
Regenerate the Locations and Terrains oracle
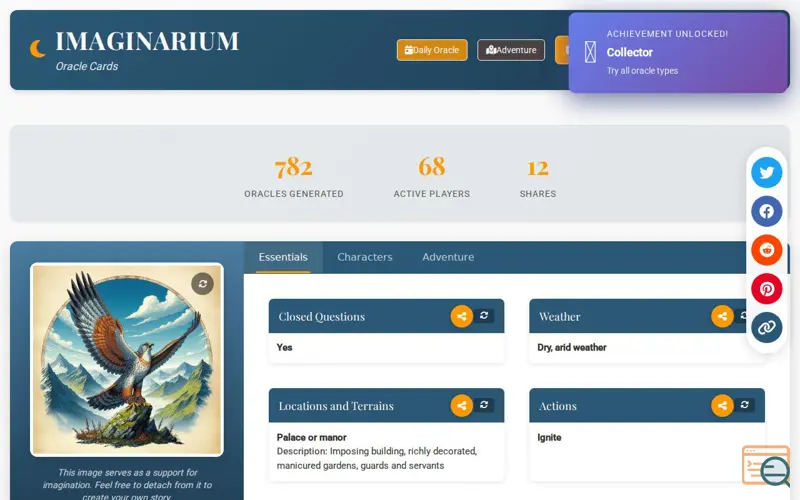[x=484, y=405]
